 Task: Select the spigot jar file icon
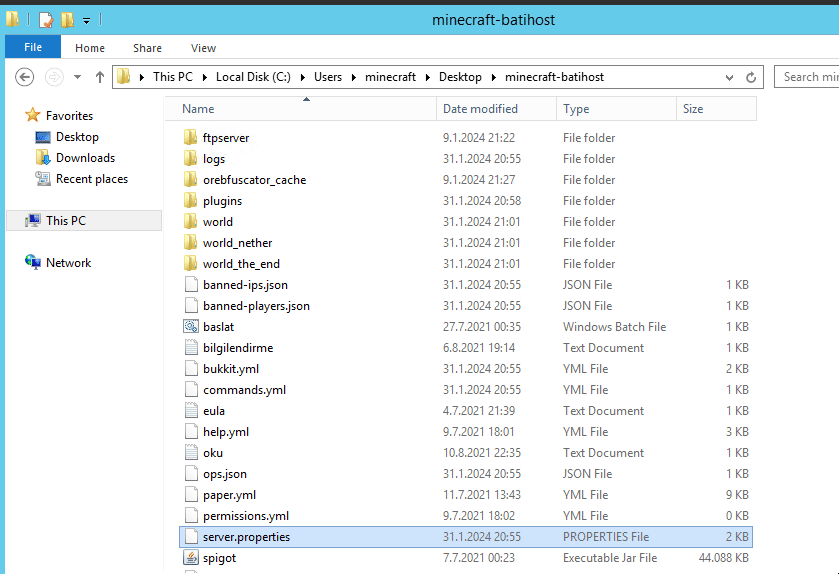192,558
